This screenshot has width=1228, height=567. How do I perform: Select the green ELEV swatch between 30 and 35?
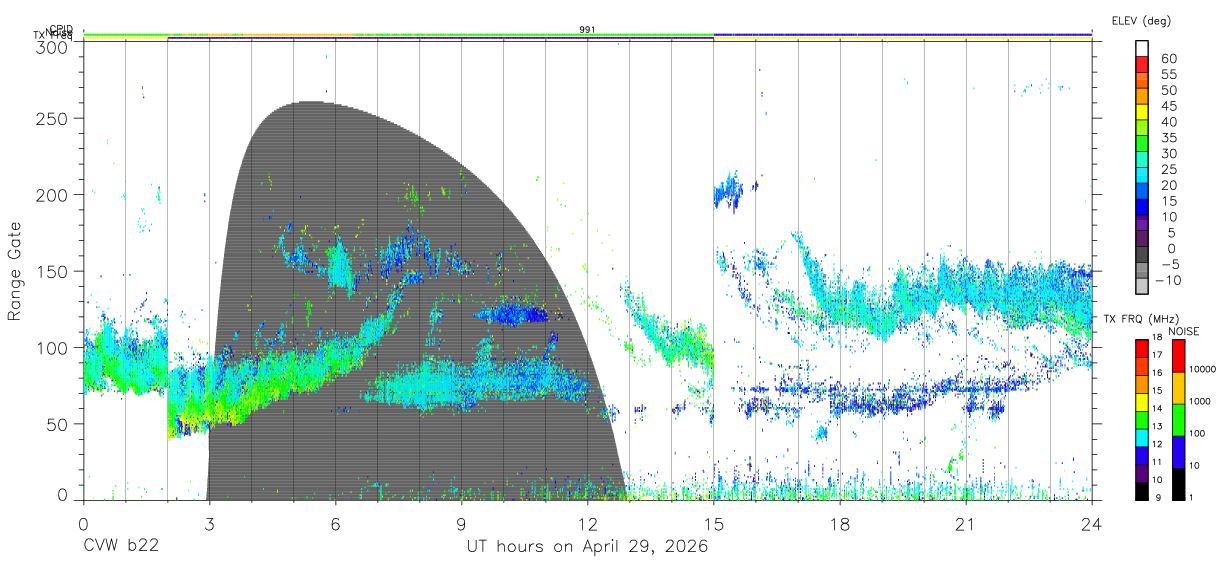pyautogui.click(x=1144, y=145)
